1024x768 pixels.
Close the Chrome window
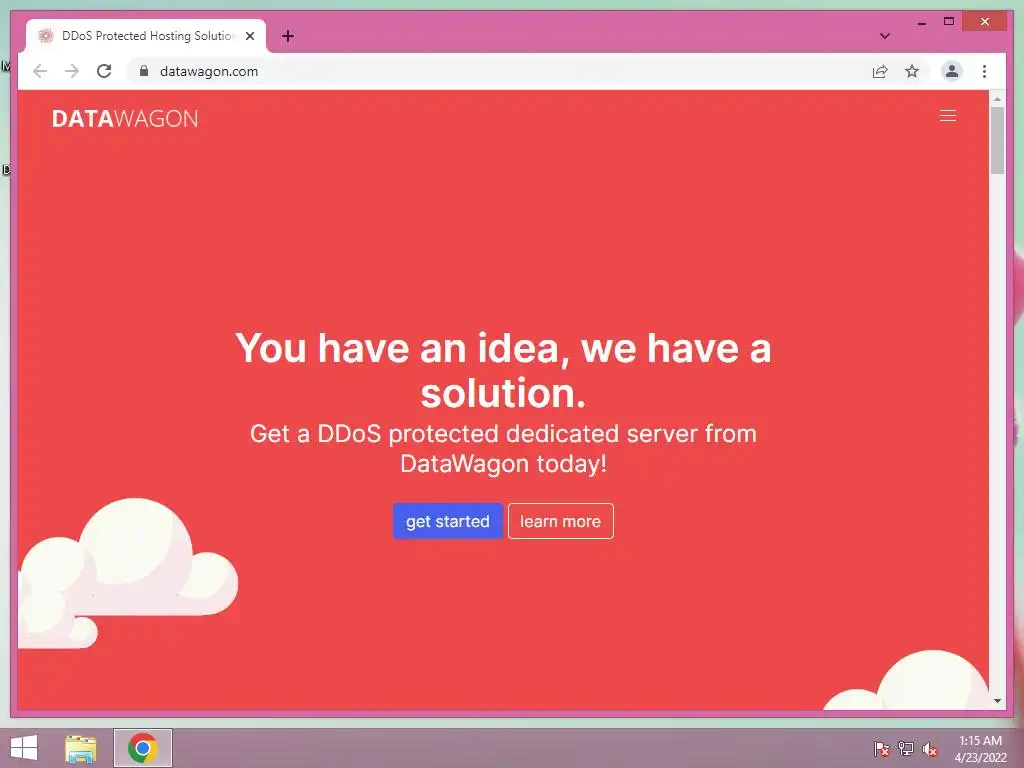[985, 22]
